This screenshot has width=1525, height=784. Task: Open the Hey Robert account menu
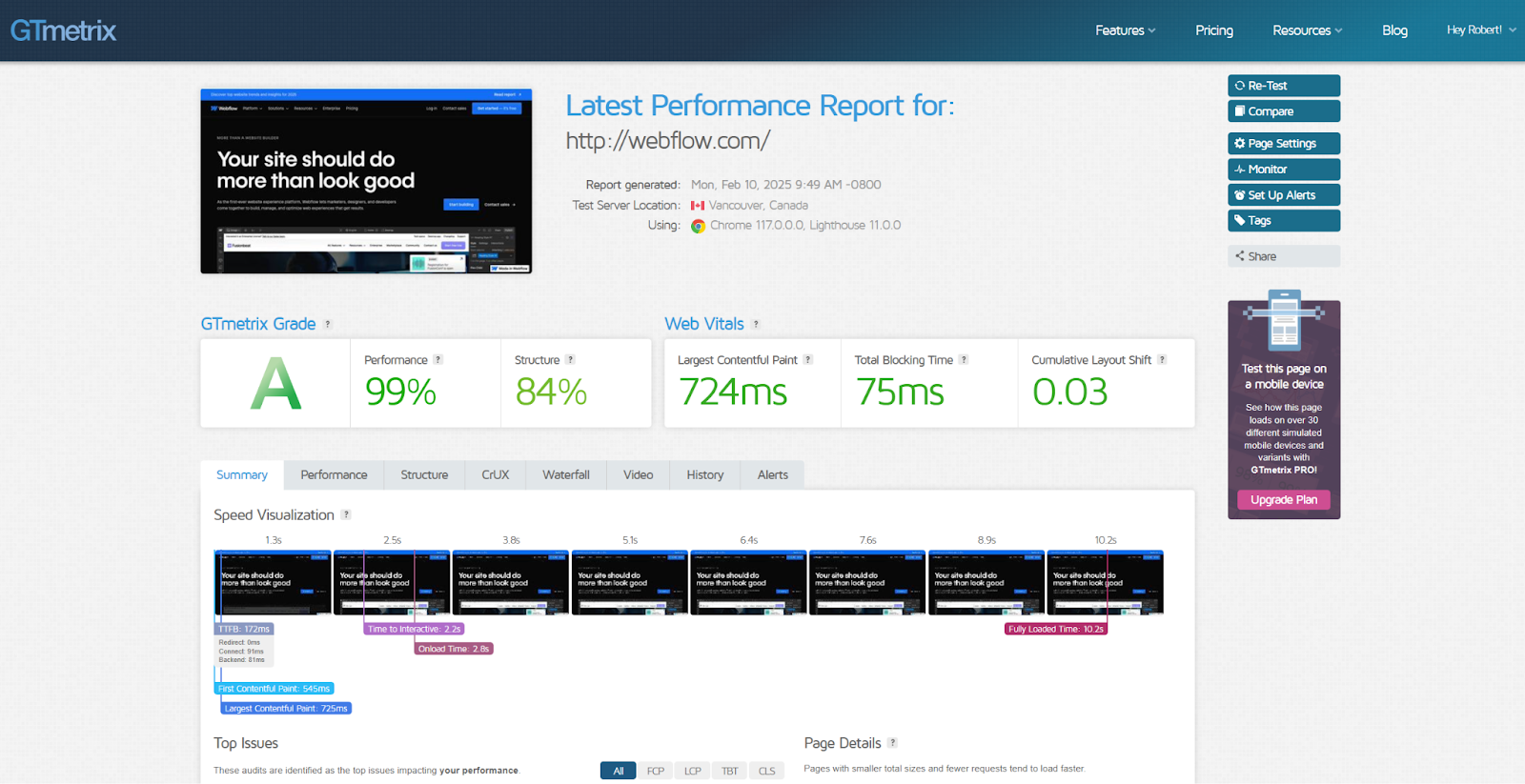(1480, 30)
